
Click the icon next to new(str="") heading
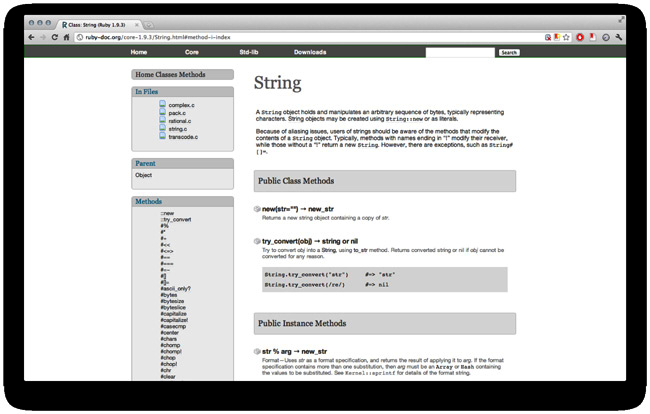tap(257, 208)
